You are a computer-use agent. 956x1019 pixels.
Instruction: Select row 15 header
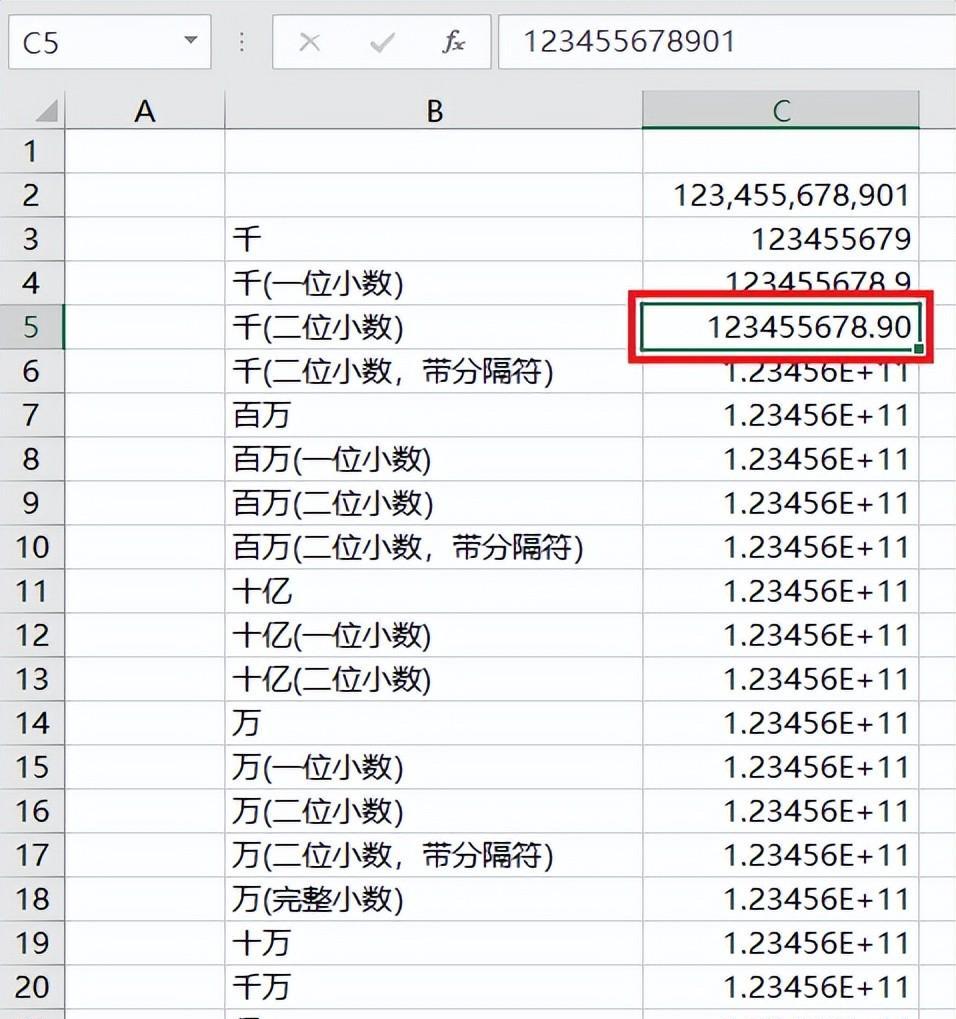tap(31, 767)
